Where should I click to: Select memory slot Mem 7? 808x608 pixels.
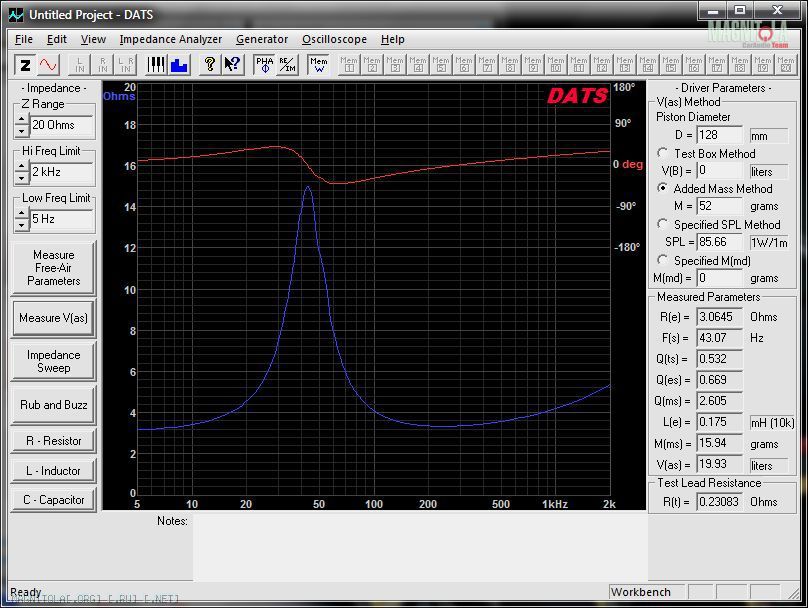[487, 65]
